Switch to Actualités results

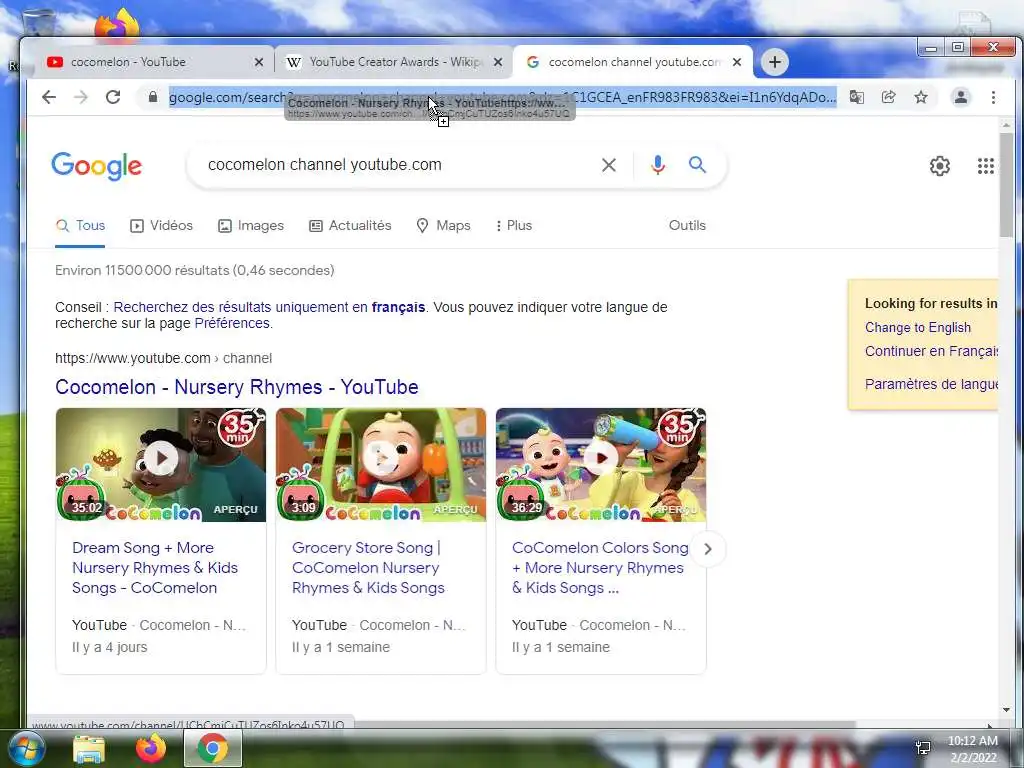[x=350, y=226]
